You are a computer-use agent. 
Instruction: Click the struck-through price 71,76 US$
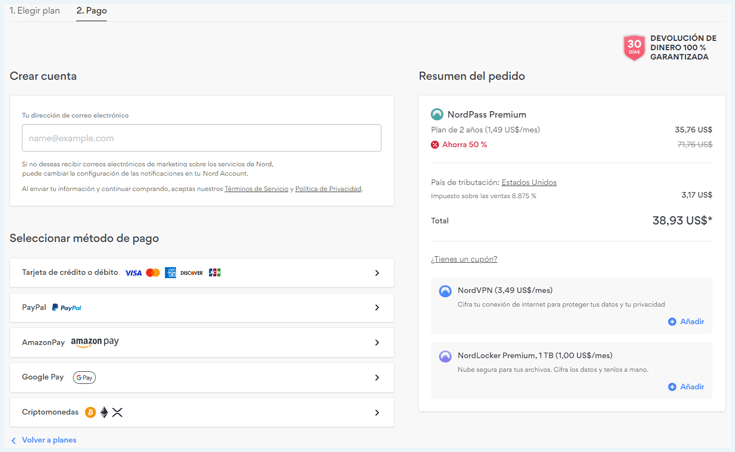pyautogui.click(x=695, y=144)
